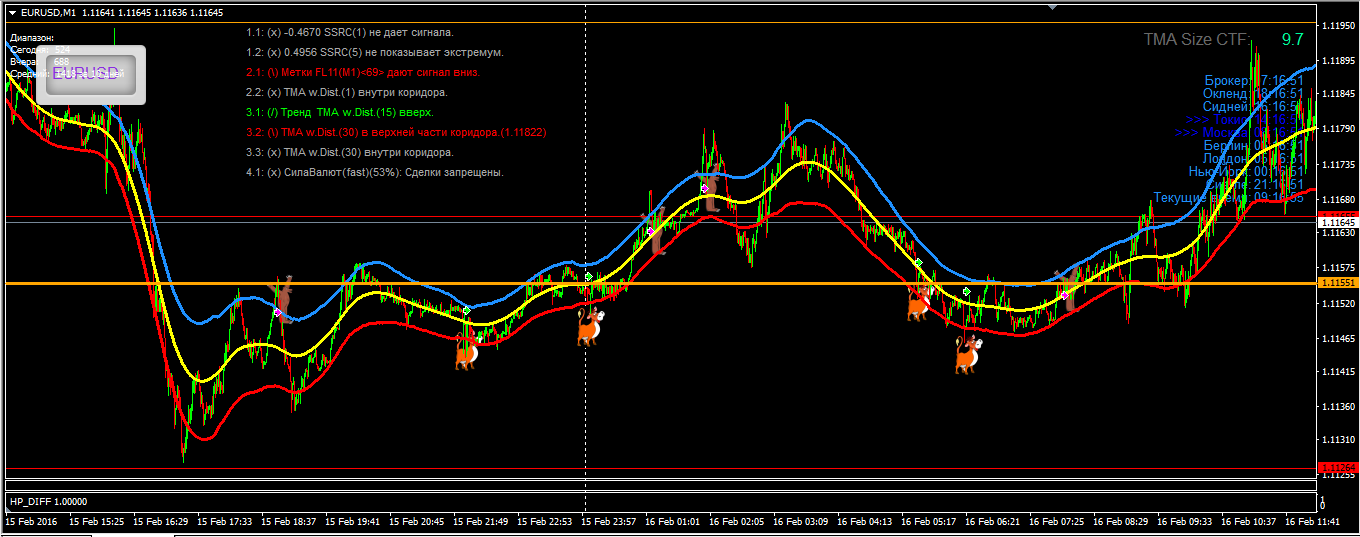
Task: Click the Диапазон label
Action: pos(32,37)
